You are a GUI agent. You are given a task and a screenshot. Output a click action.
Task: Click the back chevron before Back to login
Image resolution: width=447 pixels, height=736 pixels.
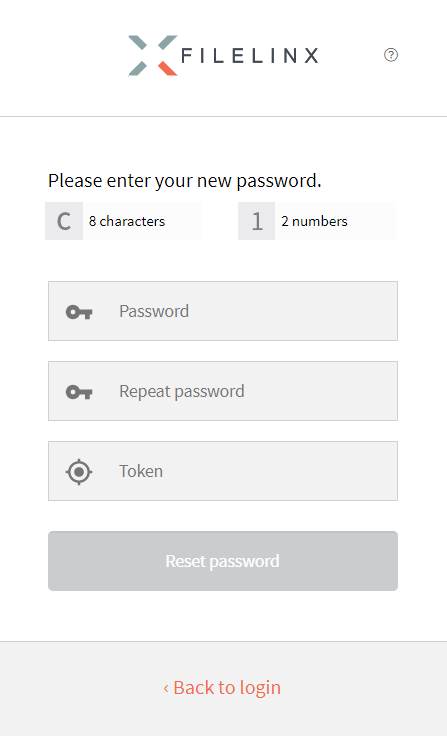coord(166,689)
